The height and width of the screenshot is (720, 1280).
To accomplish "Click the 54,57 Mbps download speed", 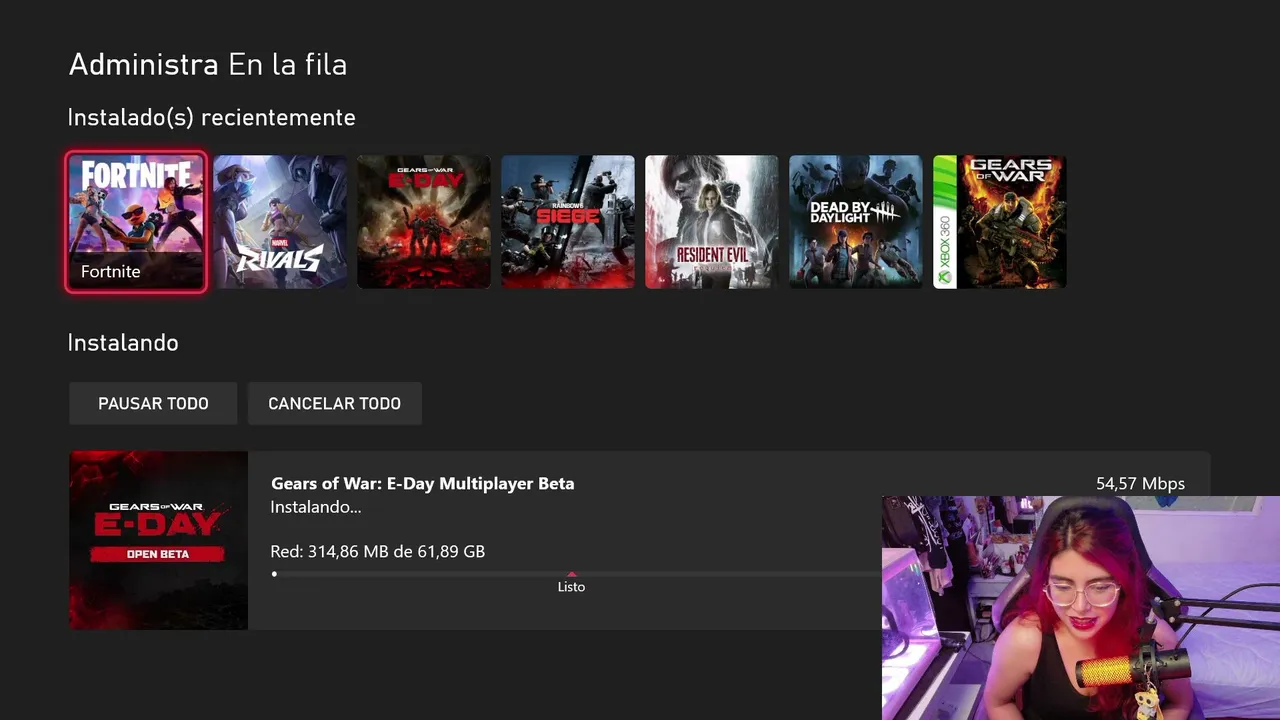I will coord(1140,484).
